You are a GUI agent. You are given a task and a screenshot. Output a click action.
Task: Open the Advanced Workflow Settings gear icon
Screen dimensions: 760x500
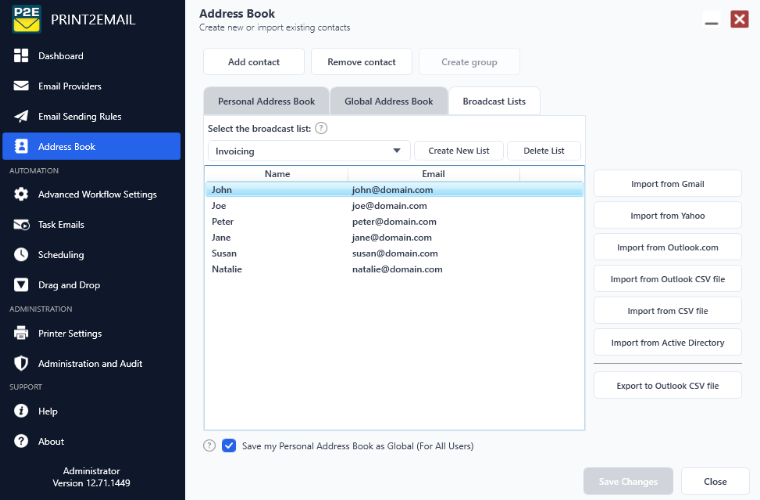click(x=21, y=194)
